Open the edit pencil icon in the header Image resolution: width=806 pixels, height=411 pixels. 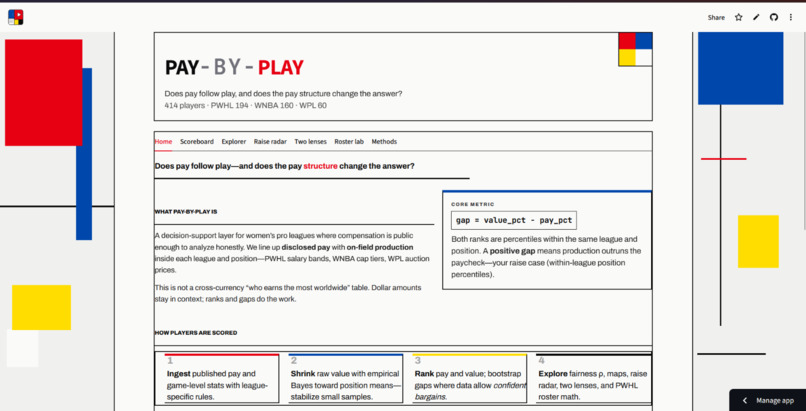(x=756, y=17)
